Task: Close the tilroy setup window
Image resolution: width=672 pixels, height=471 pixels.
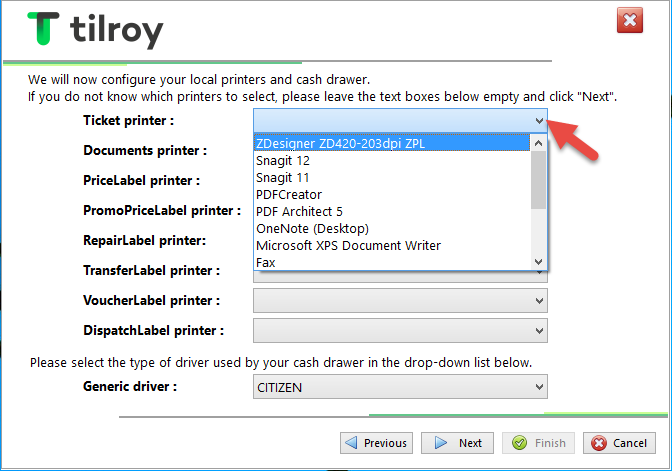Action: (630, 20)
